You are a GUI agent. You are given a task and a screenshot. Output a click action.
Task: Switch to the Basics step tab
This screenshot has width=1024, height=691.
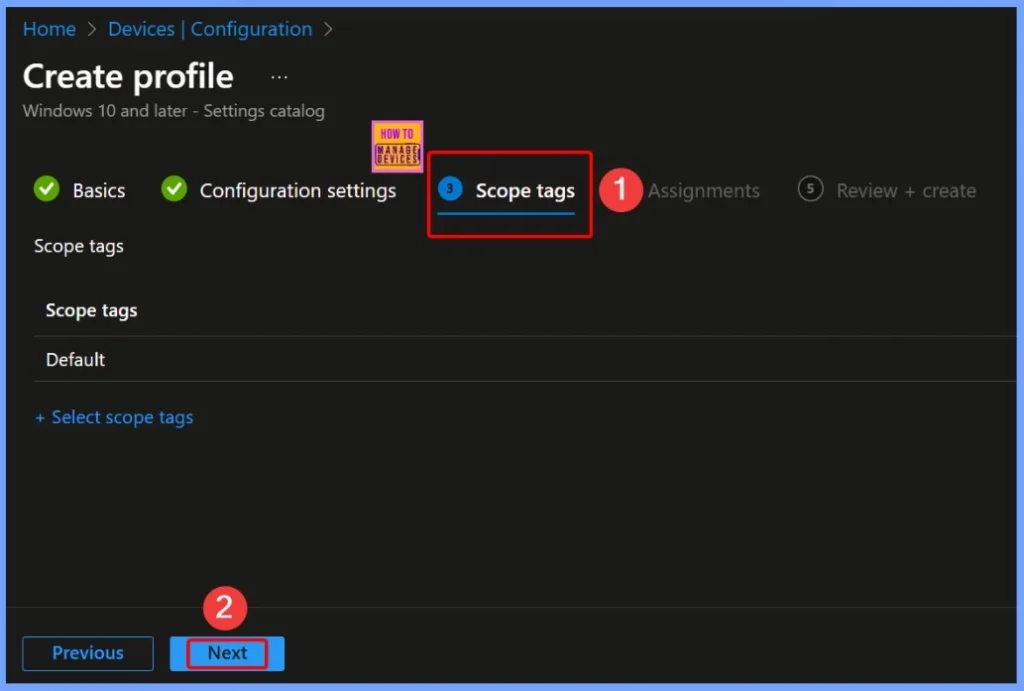coord(98,190)
